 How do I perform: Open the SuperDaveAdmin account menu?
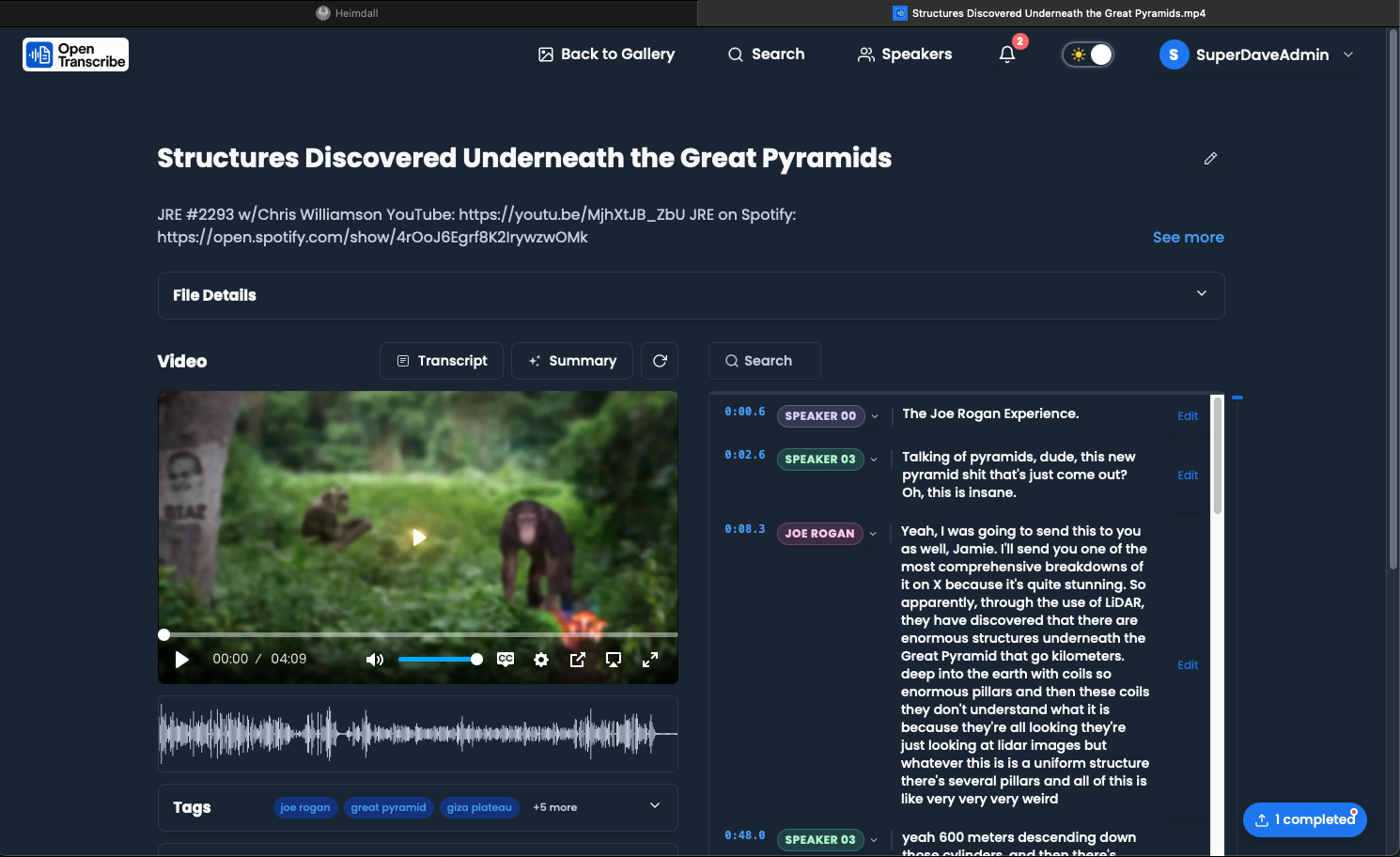[1256, 55]
